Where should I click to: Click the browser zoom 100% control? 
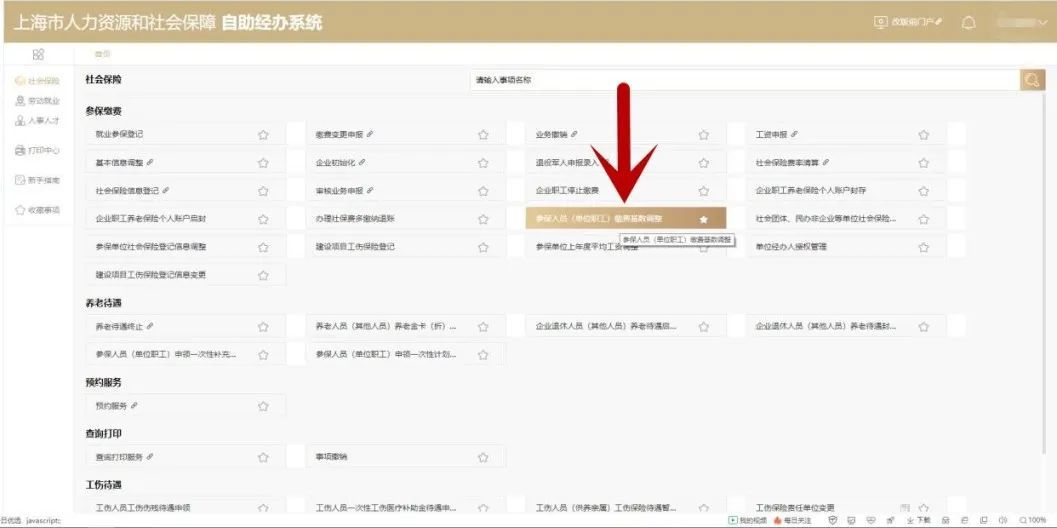pos(1037,521)
